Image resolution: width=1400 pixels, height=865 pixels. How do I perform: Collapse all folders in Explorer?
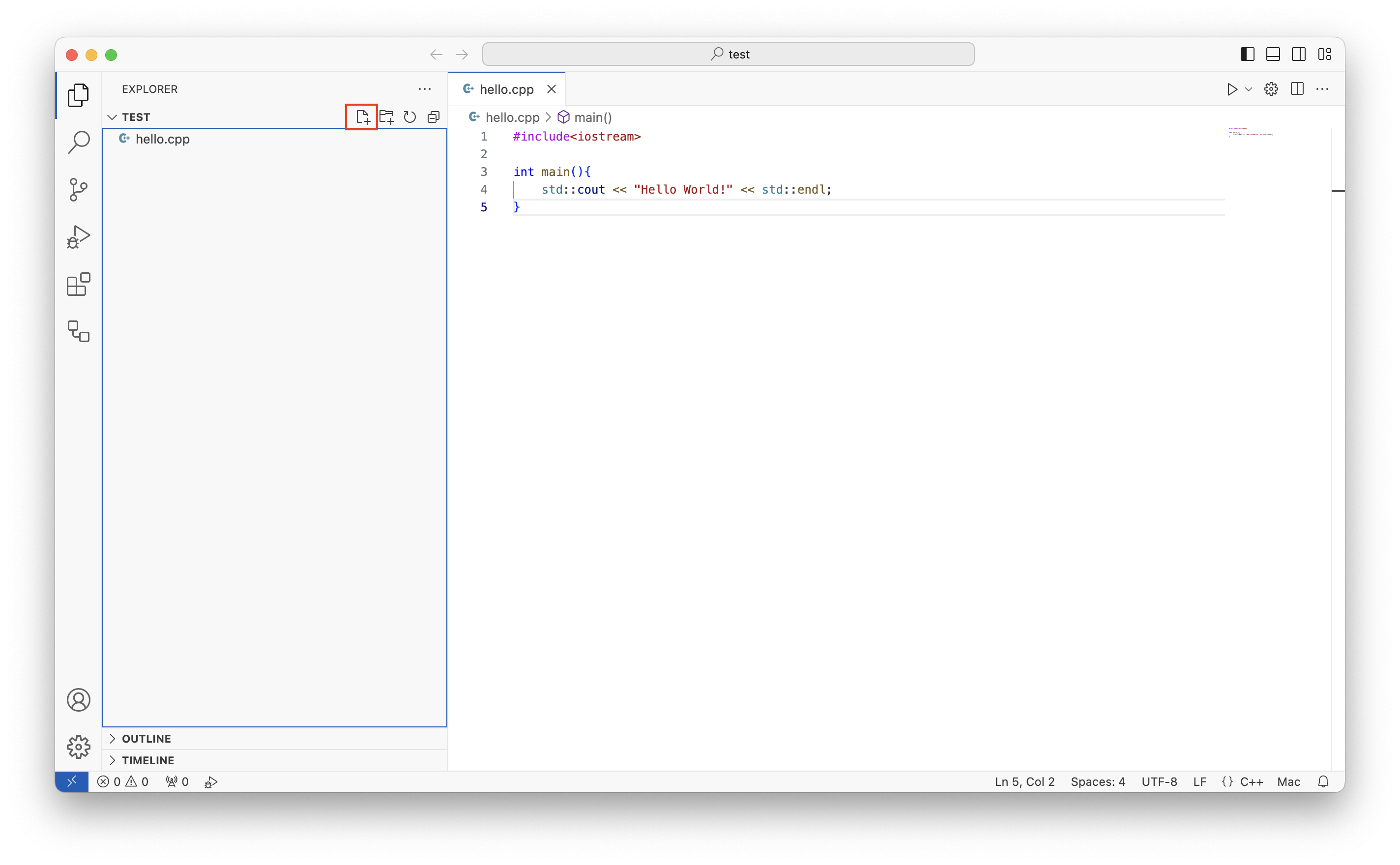(x=434, y=117)
